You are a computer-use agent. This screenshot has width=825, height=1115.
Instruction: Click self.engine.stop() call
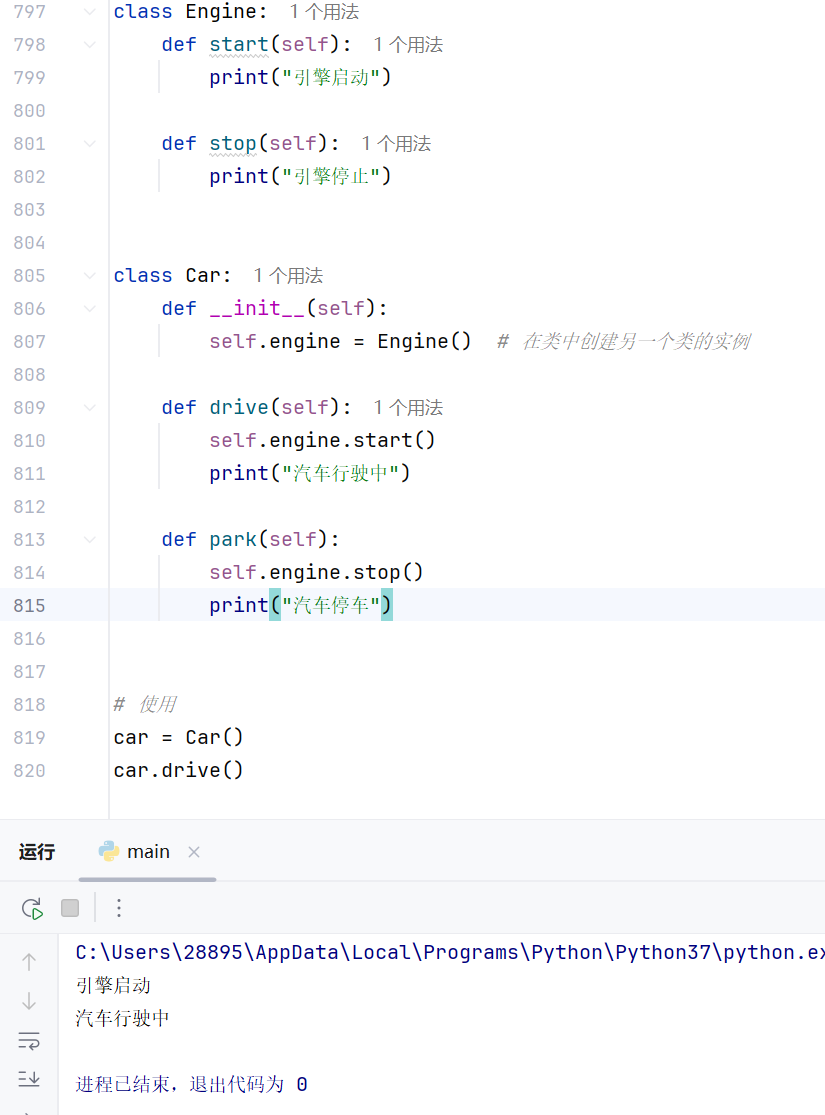point(316,572)
